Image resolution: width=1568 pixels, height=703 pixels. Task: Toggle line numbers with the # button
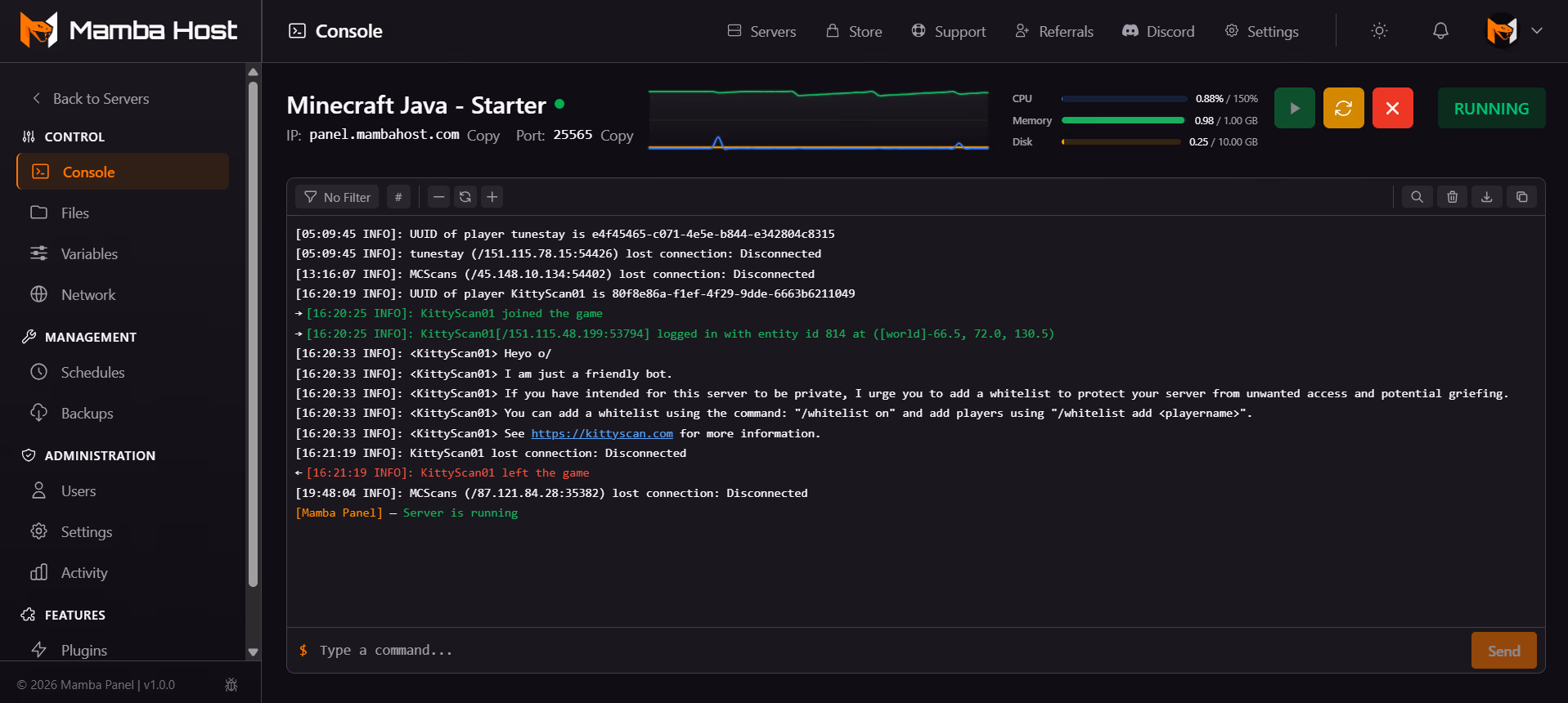(x=398, y=197)
